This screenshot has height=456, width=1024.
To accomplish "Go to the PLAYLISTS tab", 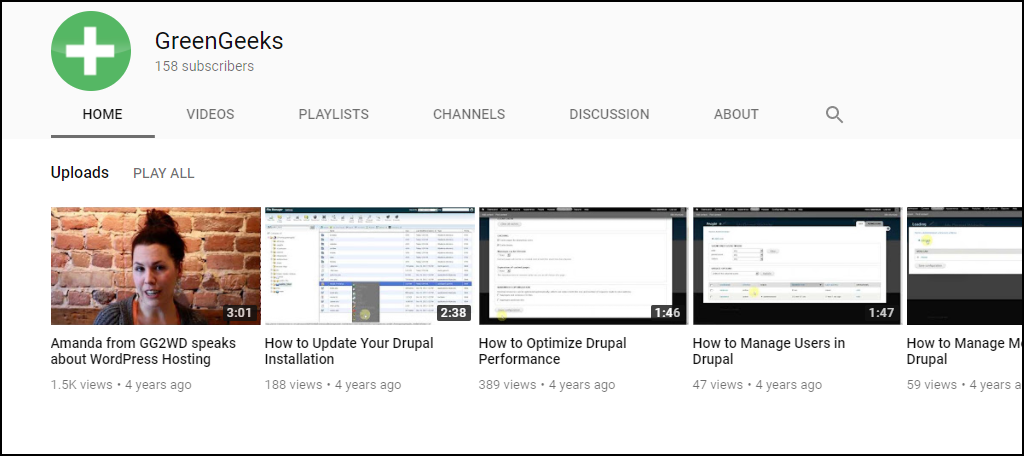I will coord(334,114).
